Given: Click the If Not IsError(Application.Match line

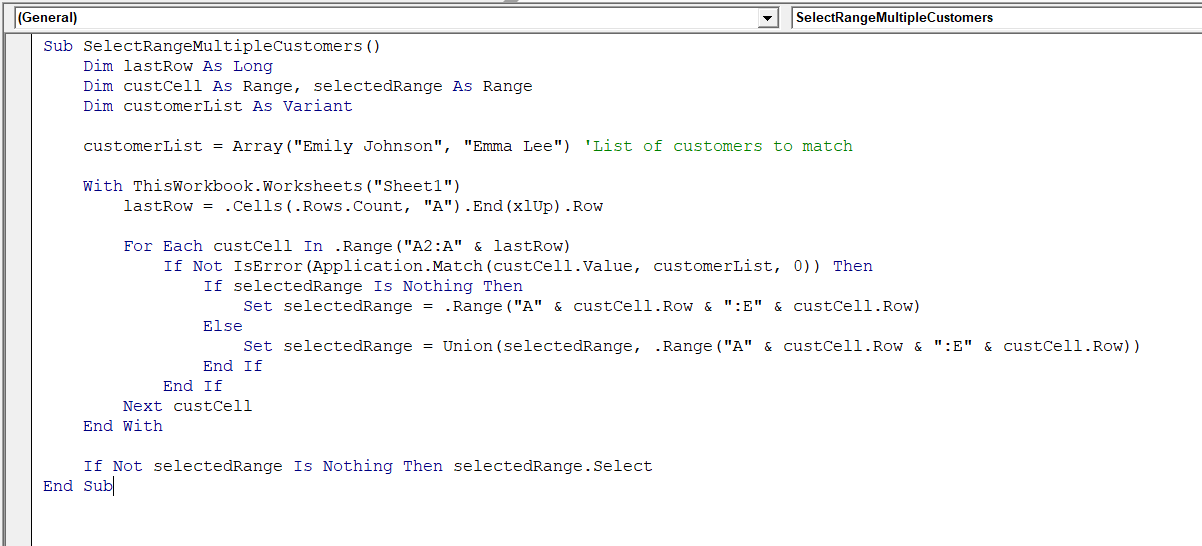Looking at the screenshot, I should (518, 266).
